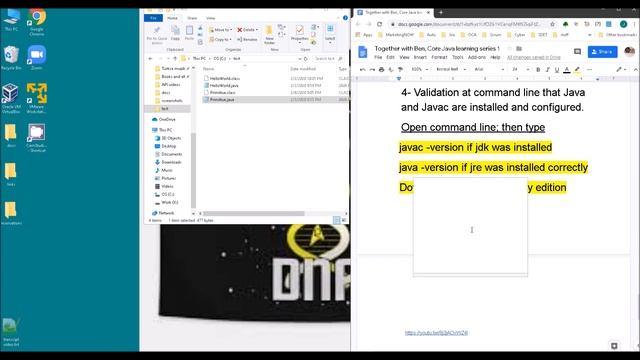Click Paint format in Docs toolbar
Viewport: 640px width, 360px height.
point(400,70)
